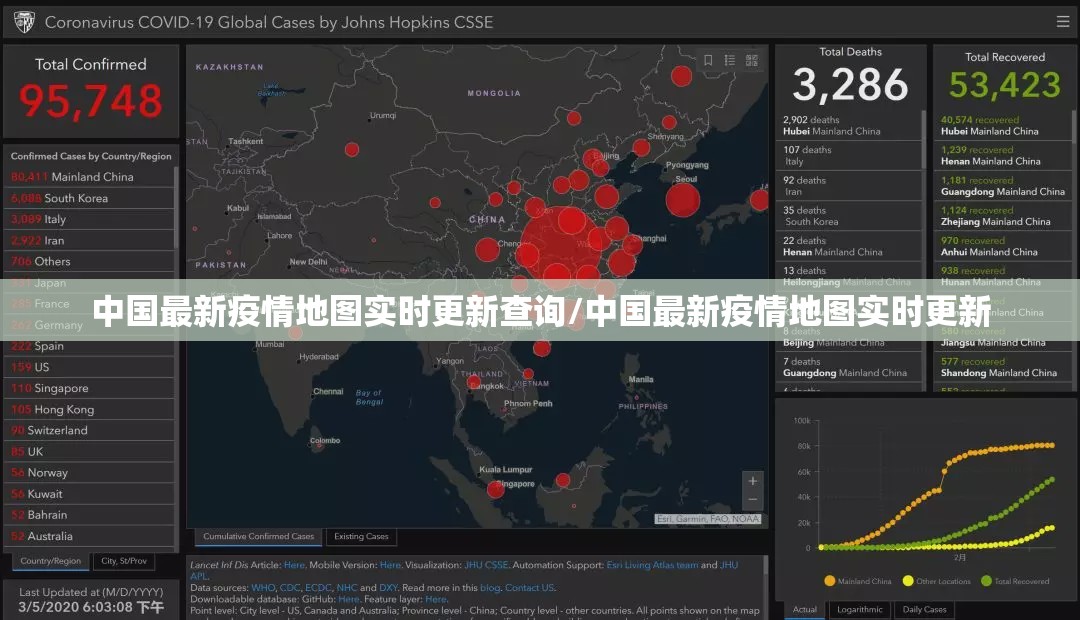Toggle Mainland China series in chart legend

858,581
